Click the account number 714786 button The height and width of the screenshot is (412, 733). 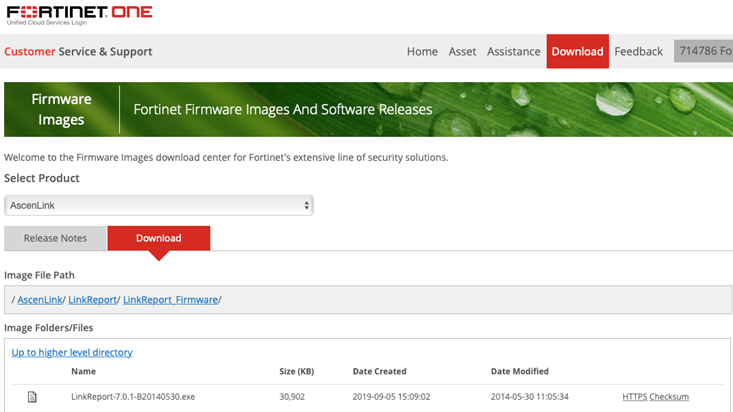point(703,51)
